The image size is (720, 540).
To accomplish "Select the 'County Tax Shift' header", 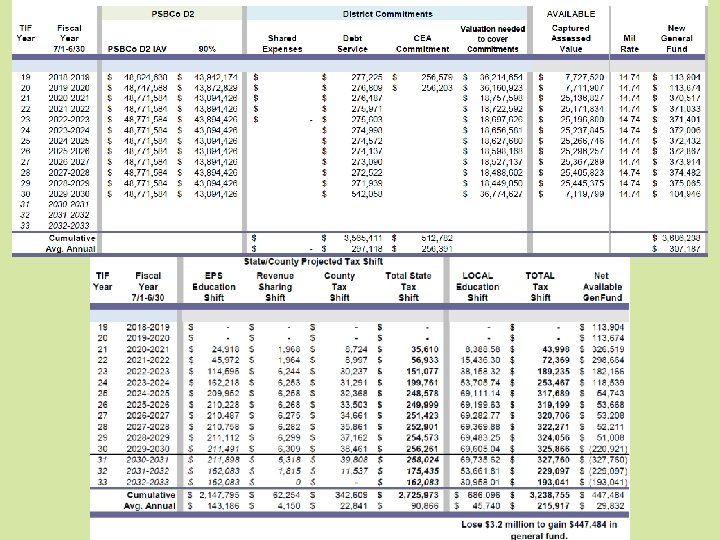I will click(339, 287).
